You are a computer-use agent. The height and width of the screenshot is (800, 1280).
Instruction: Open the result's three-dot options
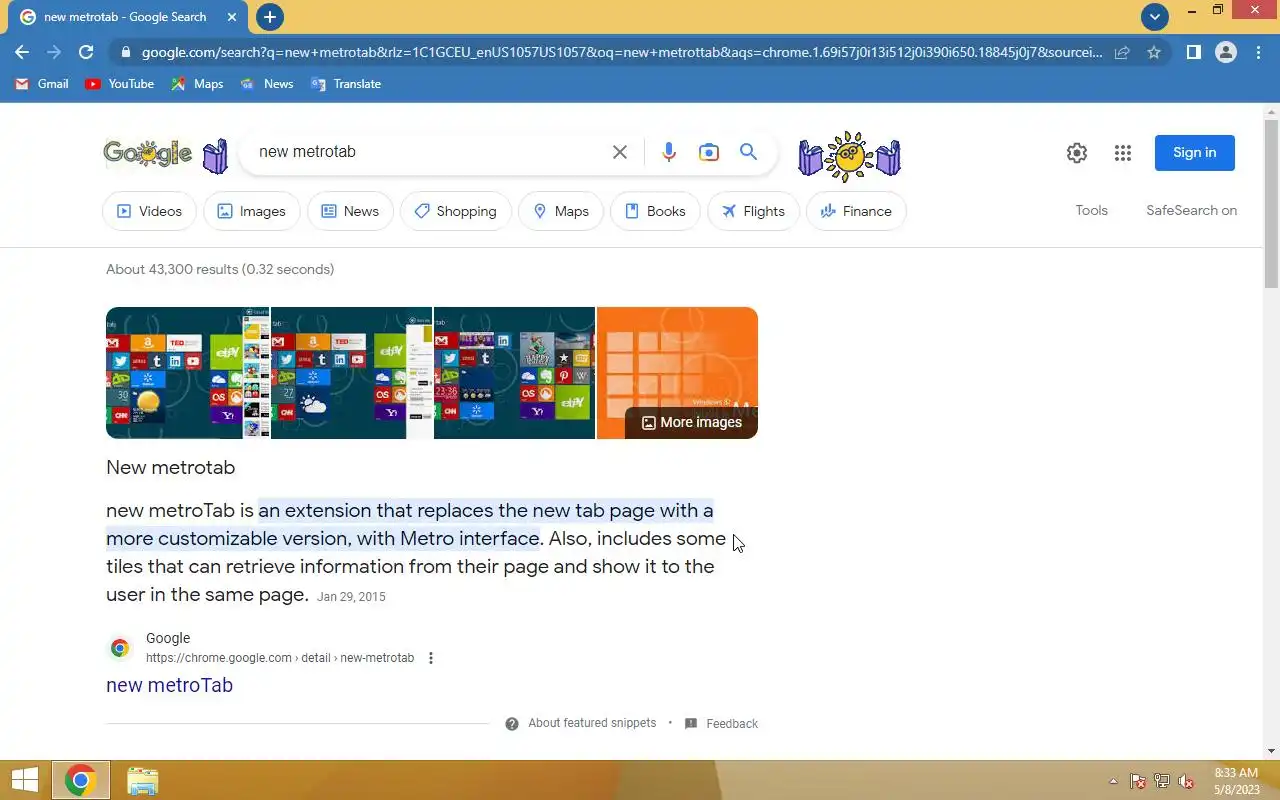(x=431, y=658)
